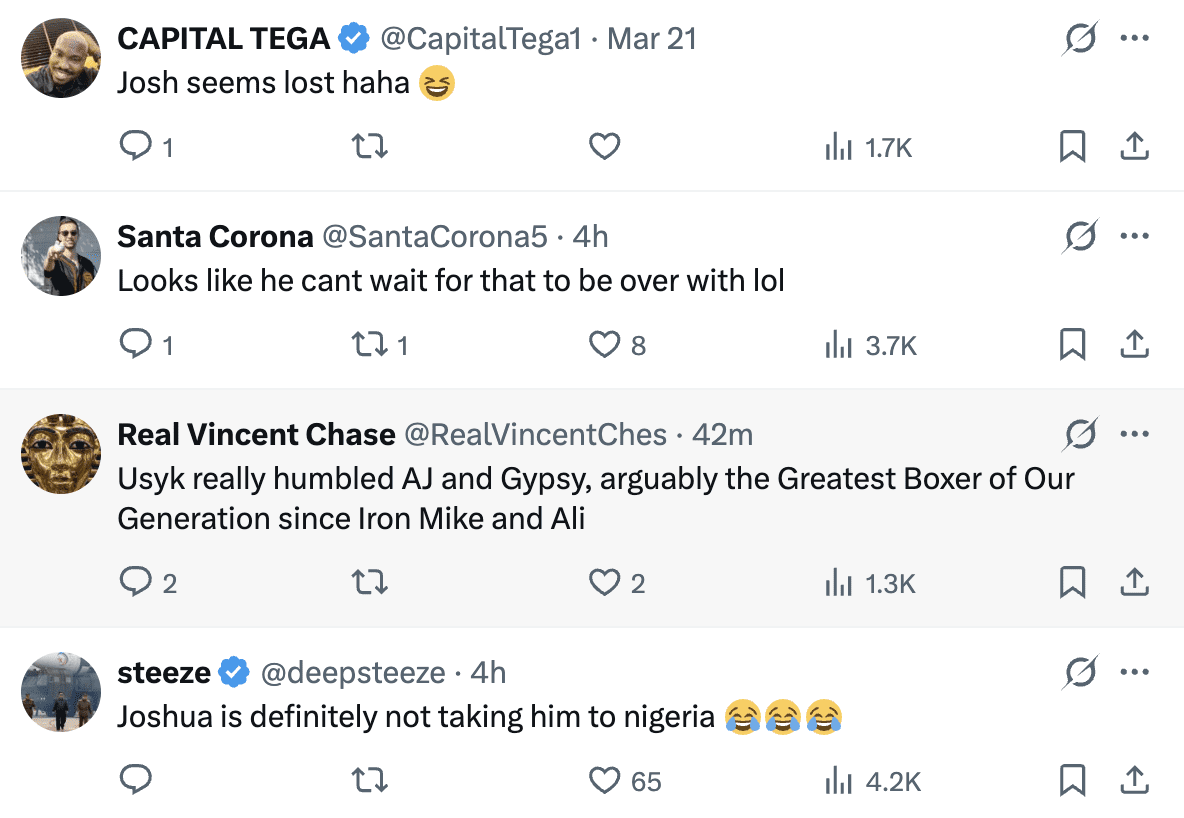Image resolution: width=1184 pixels, height=818 pixels.
Task: Click steeze's avatar thumbnail
Action: click(x=61, y=692)
